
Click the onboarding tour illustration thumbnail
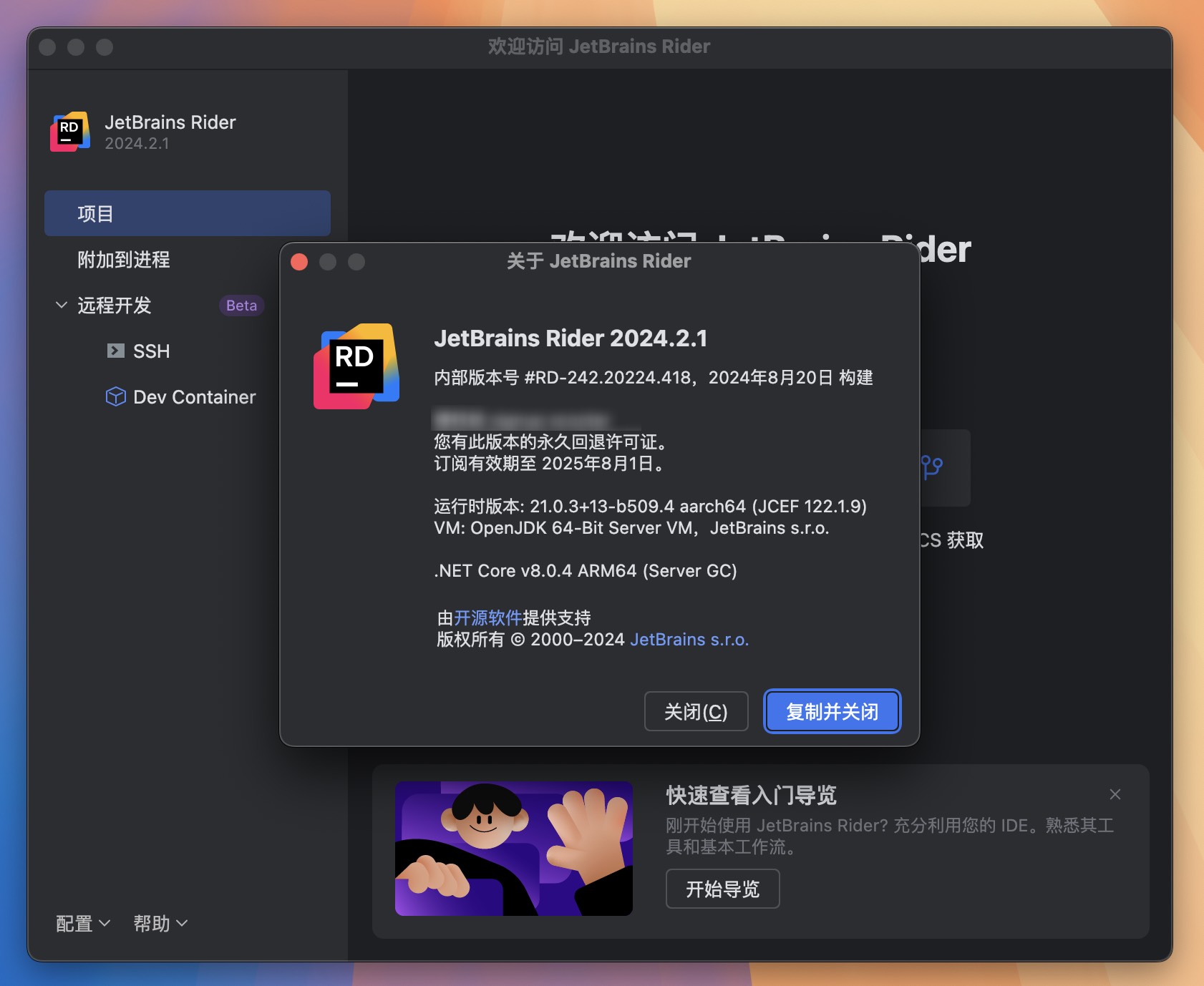(514, 849)
